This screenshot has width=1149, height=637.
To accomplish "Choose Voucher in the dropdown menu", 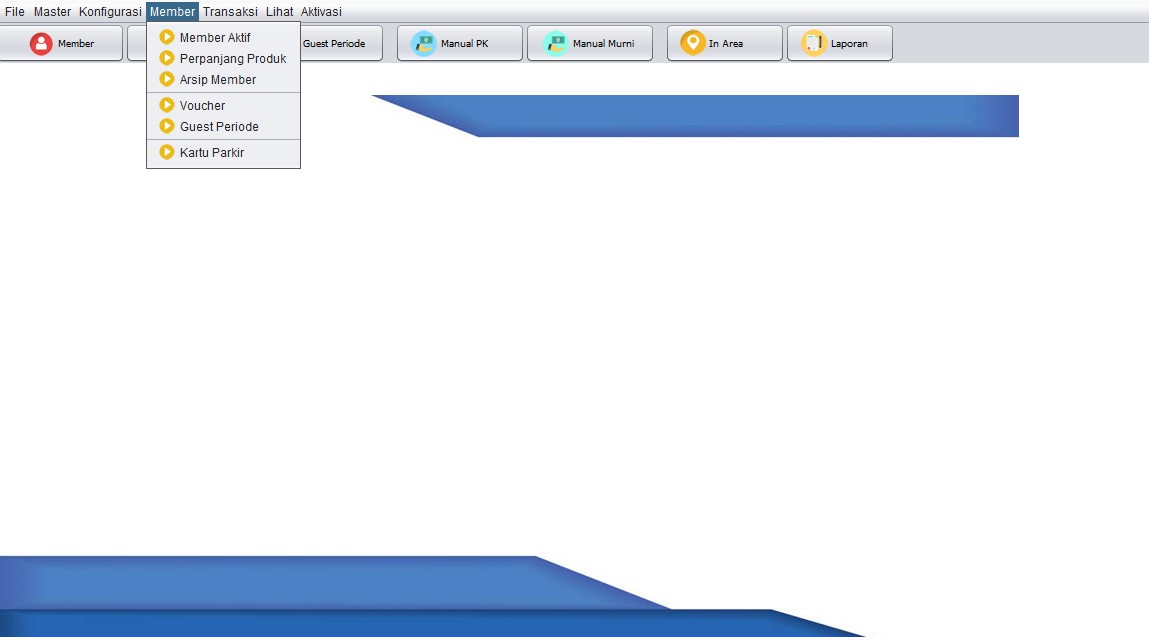I will pos(202,106).
